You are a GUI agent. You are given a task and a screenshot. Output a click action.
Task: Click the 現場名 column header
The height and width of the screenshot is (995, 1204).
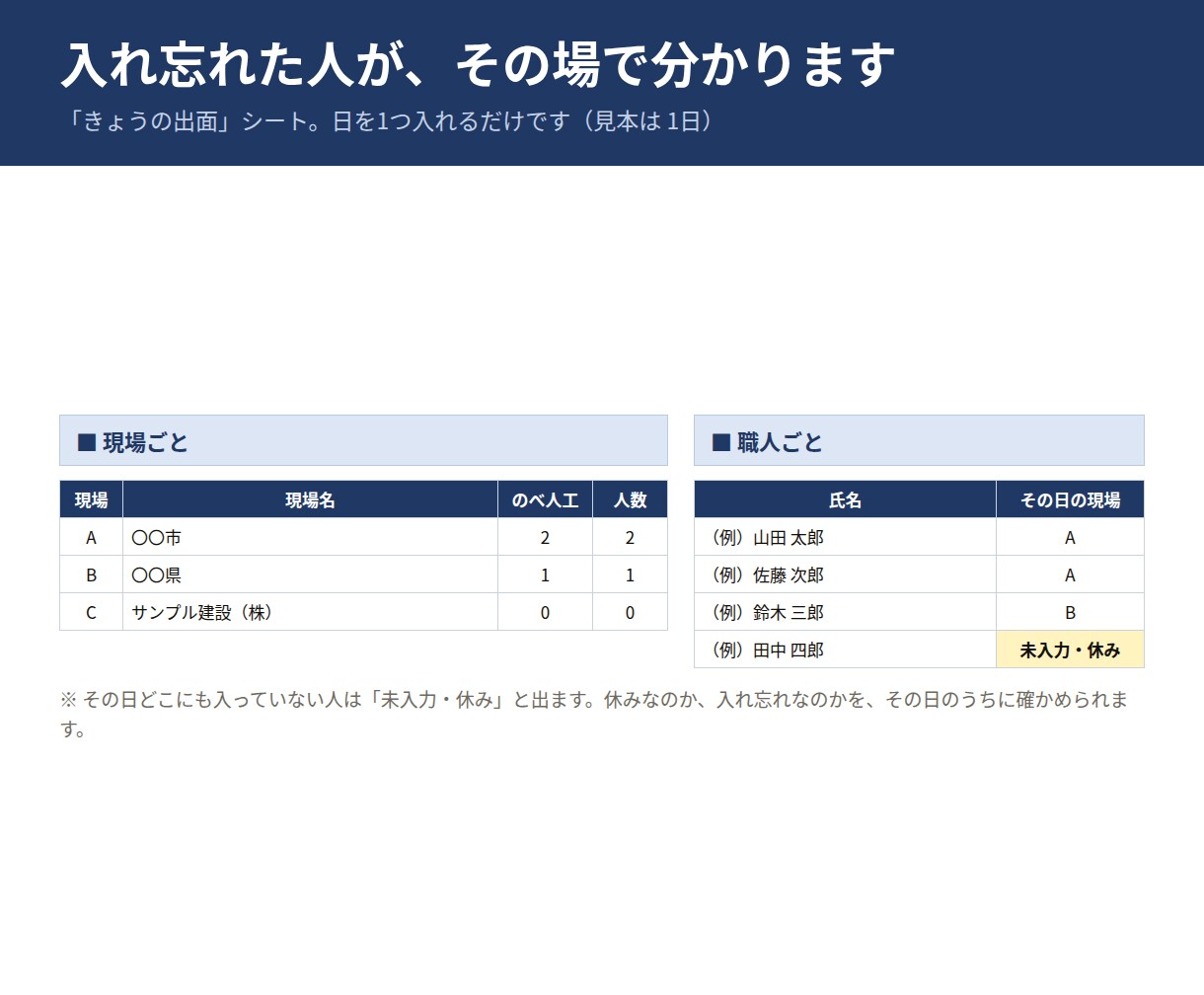pyautogui.click(x=310, y=499)
